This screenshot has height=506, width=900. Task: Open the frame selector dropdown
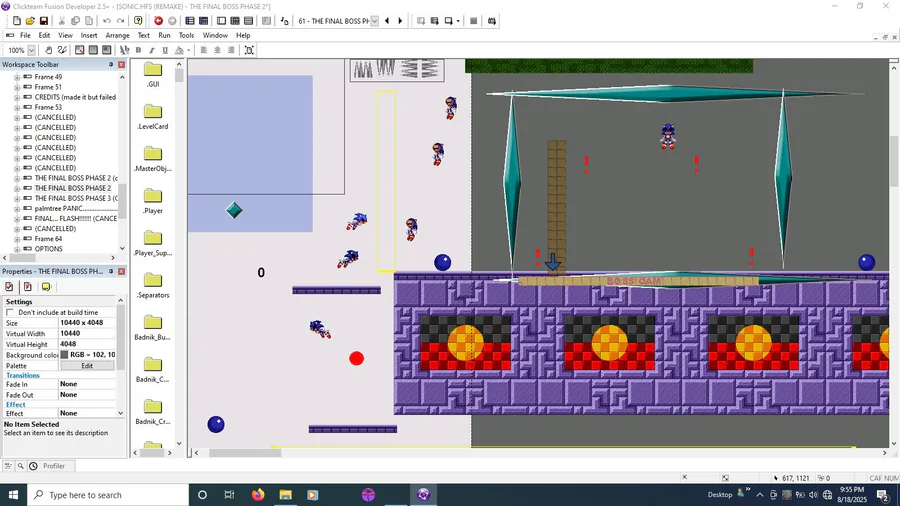[374, 21]
